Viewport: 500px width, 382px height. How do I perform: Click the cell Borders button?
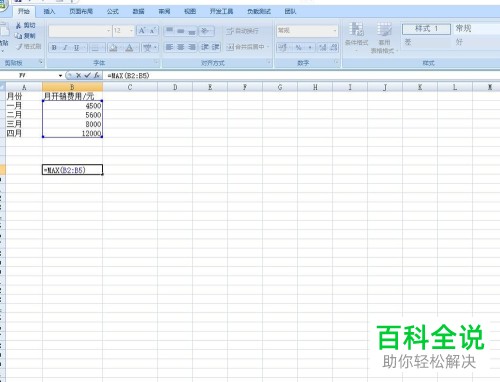[95, 48]
